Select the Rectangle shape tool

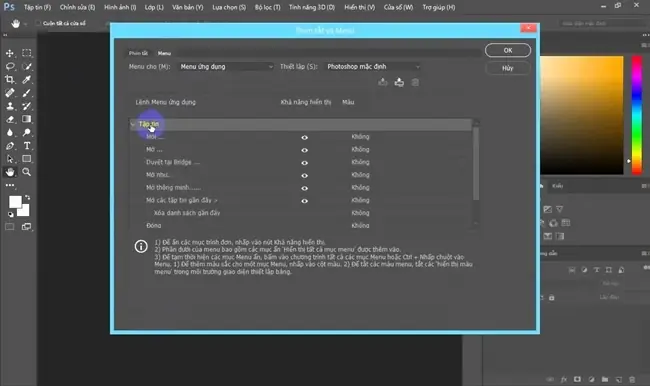[x=27, y=159]
